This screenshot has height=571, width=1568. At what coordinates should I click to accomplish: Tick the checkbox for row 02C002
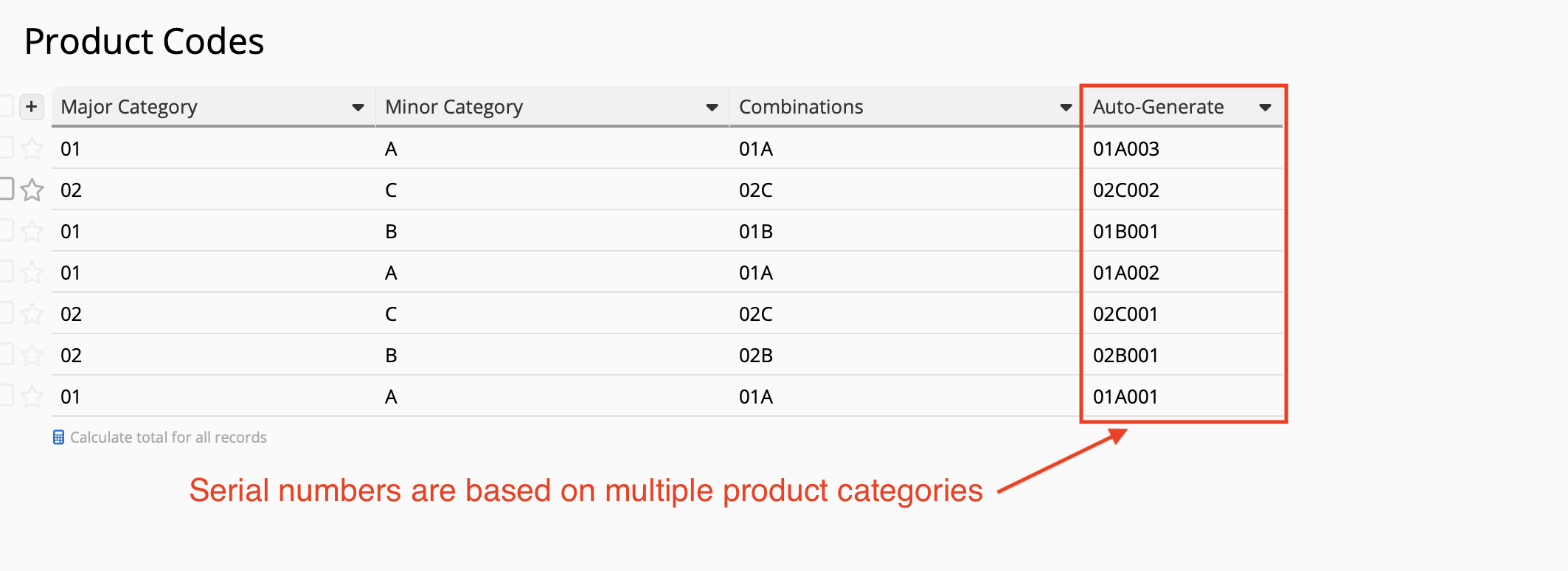pyautogui.click(x=6, y=188)
